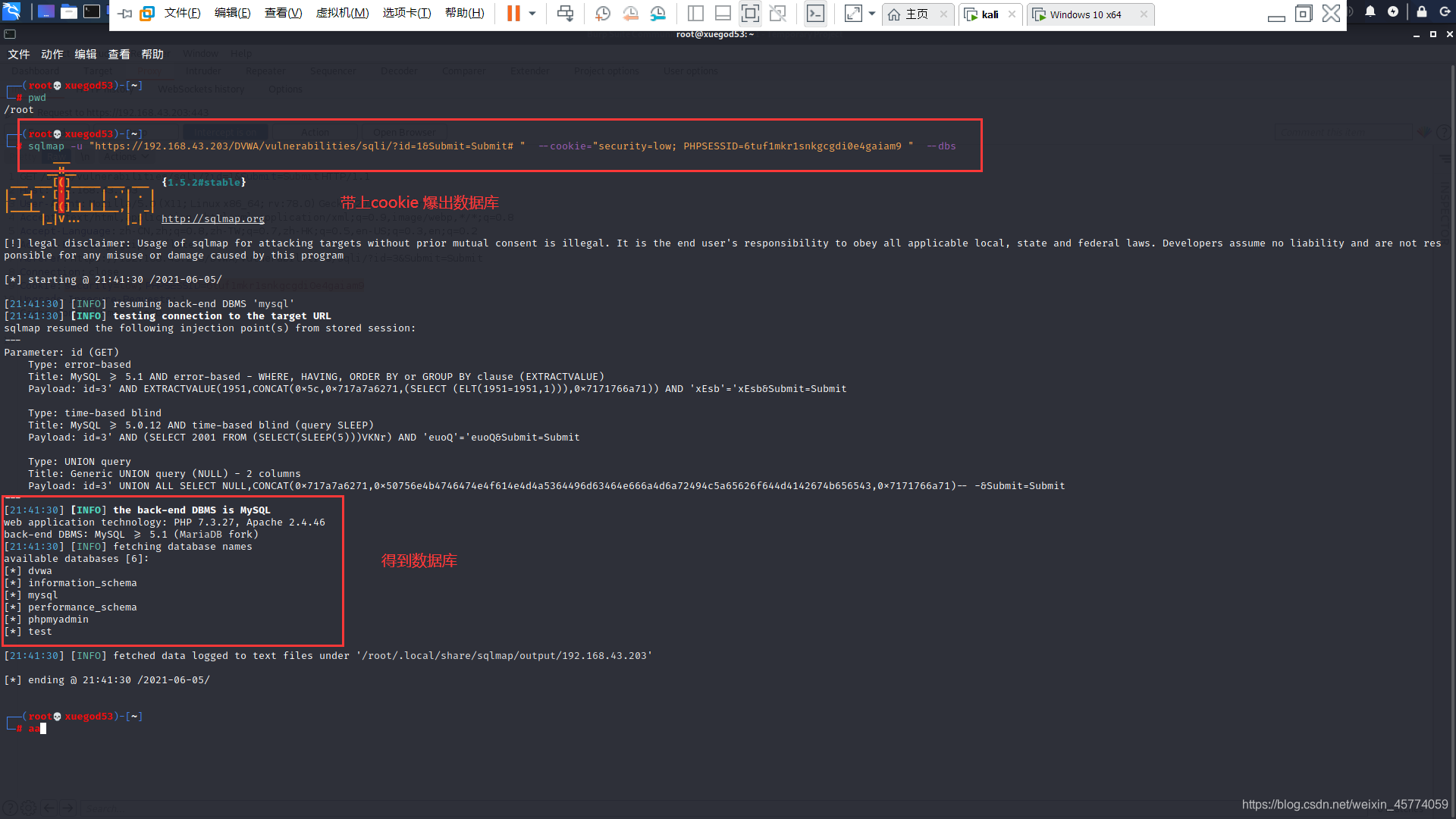Screen dimensions: 1456x819
Task: Click the 'available databases [6]:' line
Action: 77,559
